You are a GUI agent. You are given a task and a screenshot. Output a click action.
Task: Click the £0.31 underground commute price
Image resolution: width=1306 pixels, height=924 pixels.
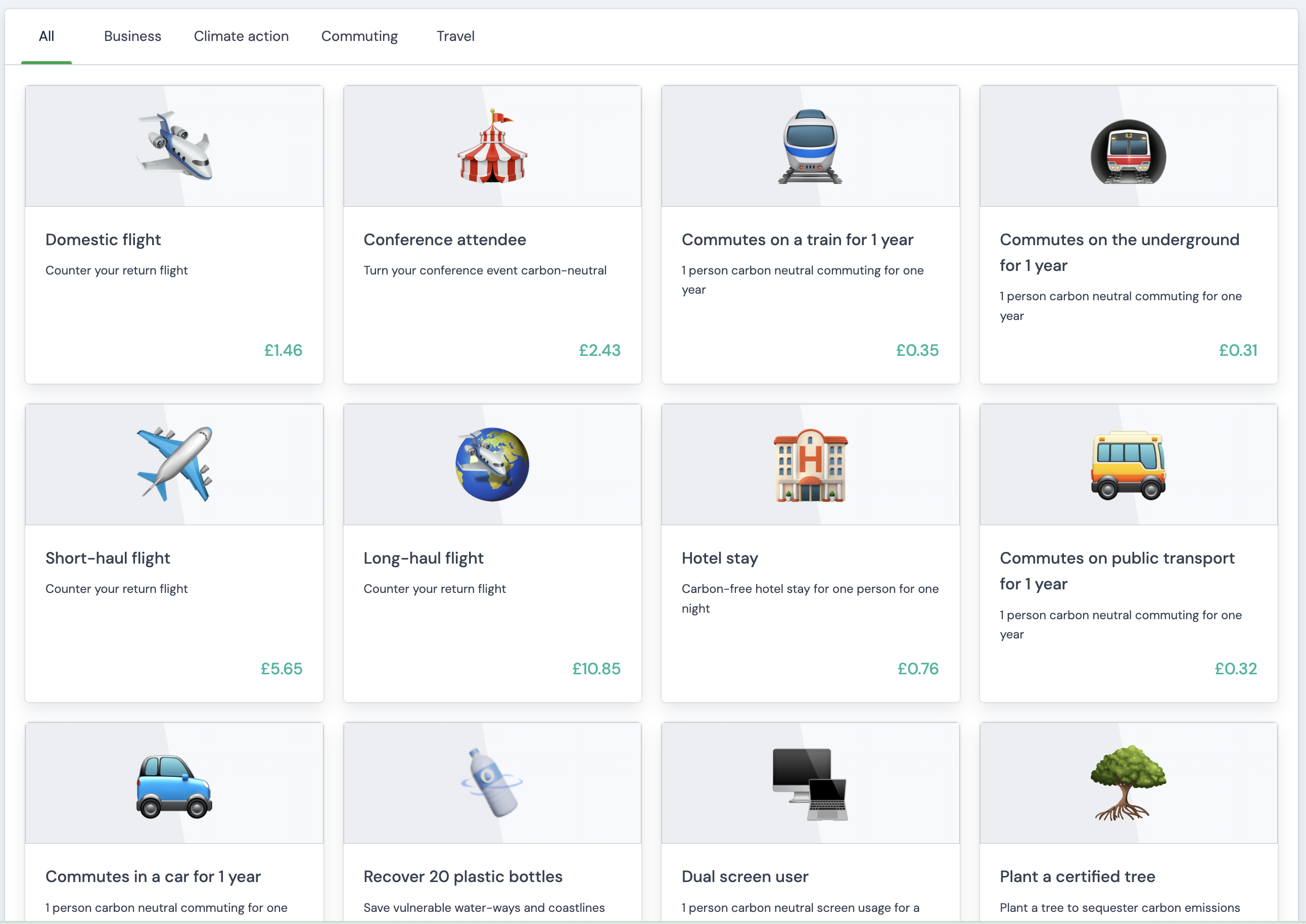pos(1238,350)
